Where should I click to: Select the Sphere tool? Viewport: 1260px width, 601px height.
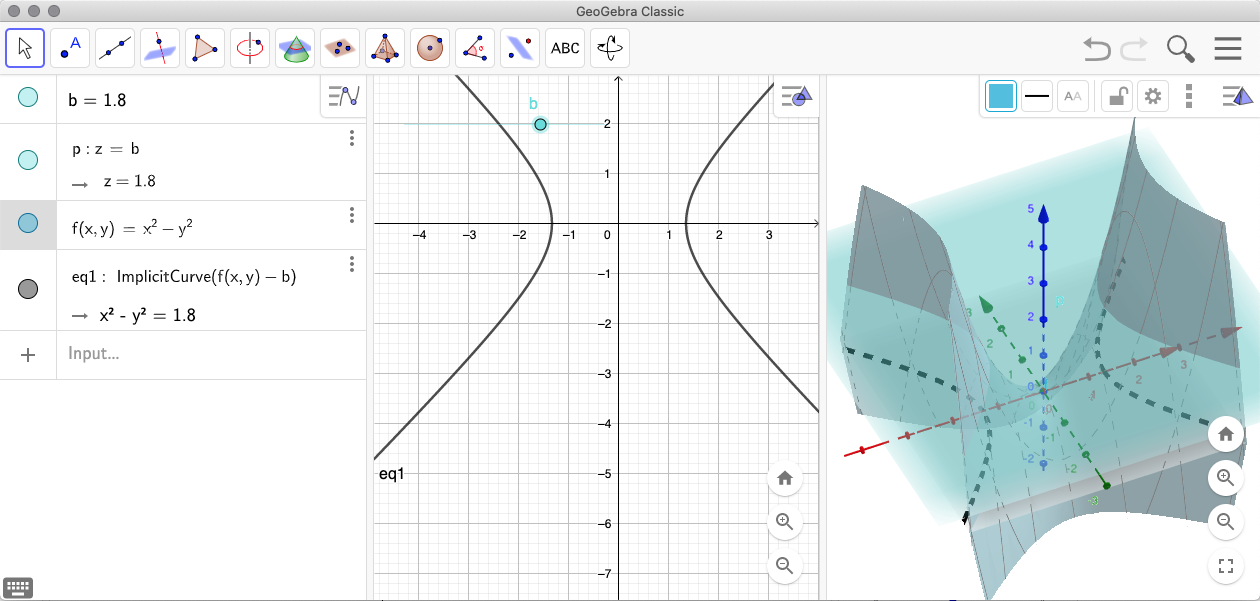[x=430, y=47]
